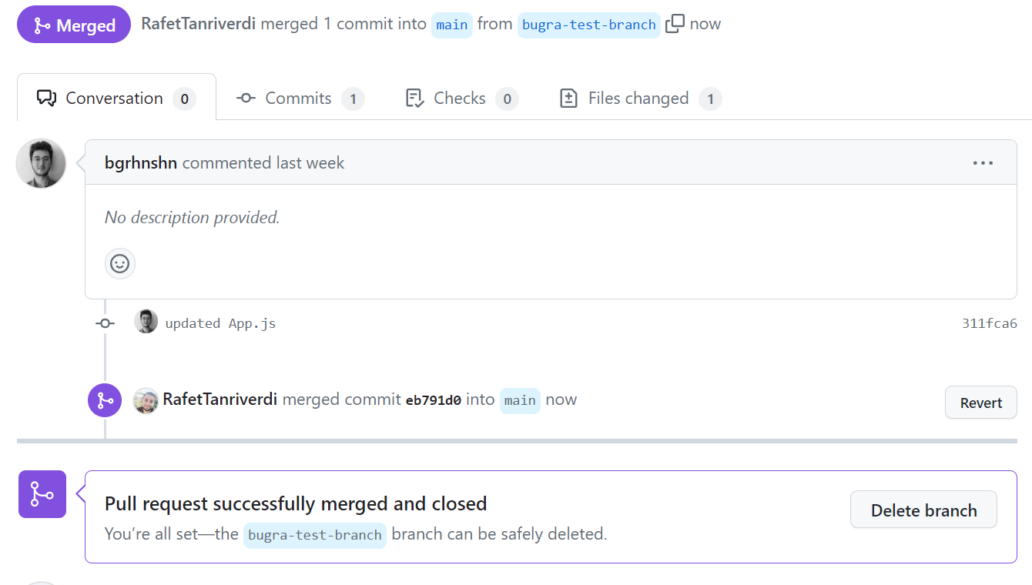Open the Checks tab
Viewport: 1032px width, 585px height.
pos(462,98)
